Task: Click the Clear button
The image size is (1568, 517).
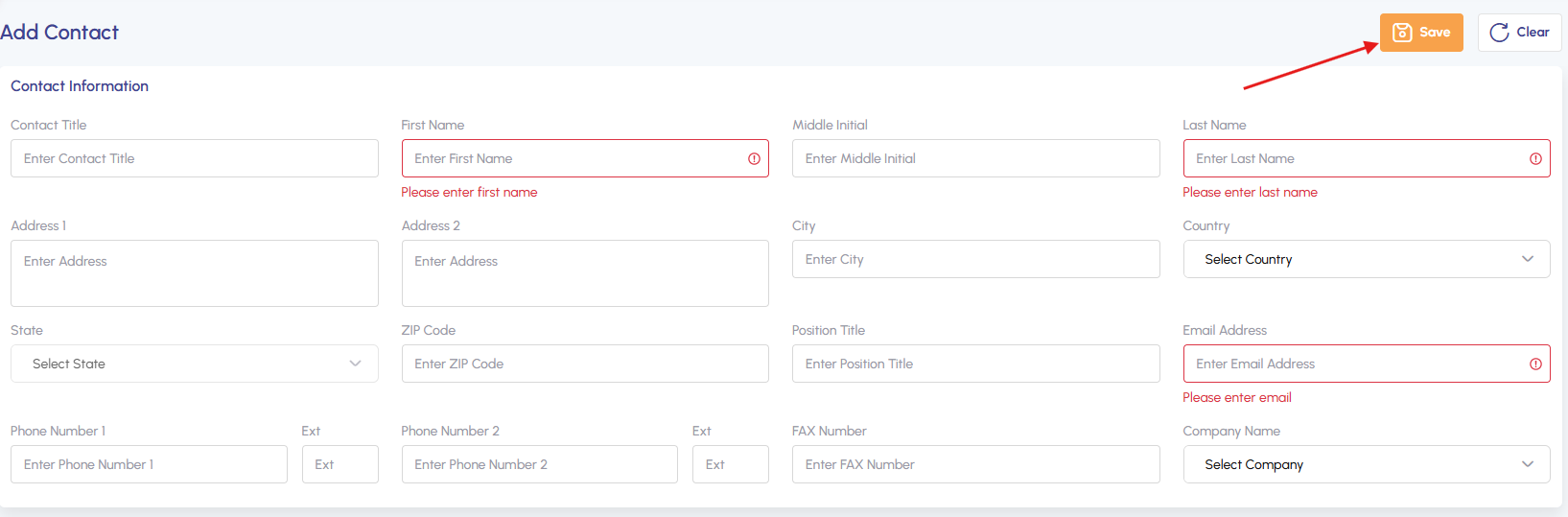Action: tap(1519, 33)
